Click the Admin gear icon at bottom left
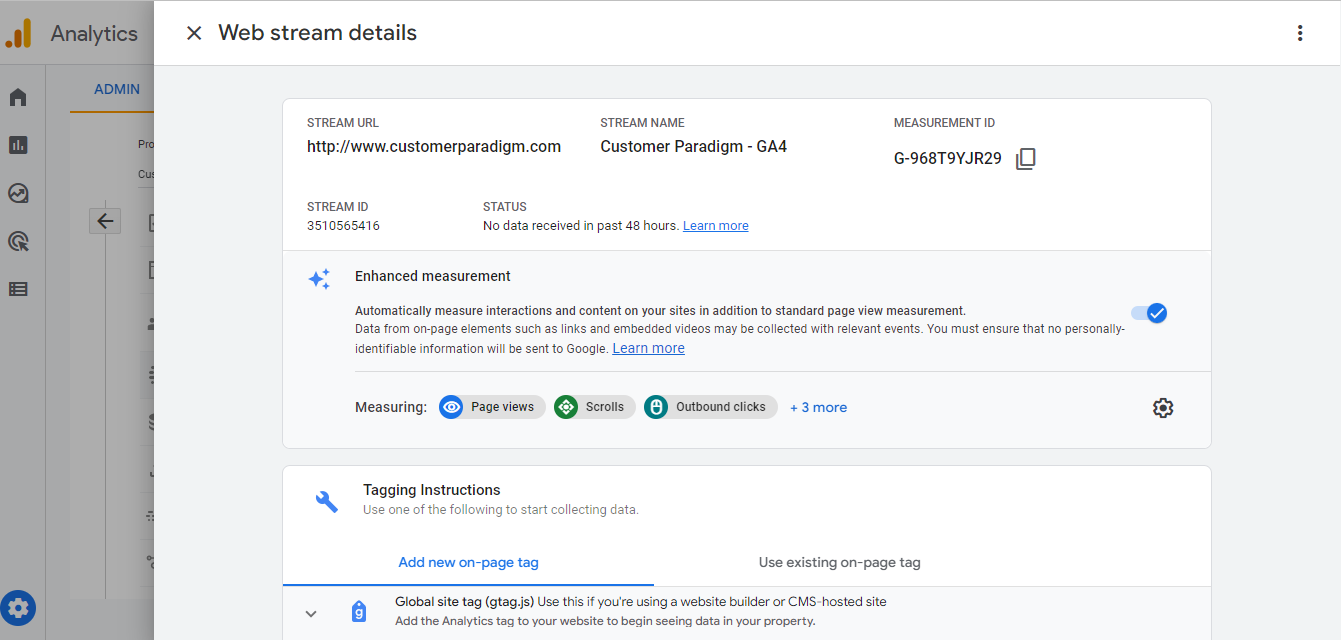This screenshot has height=640, width=1341. [x=19, y=607]
